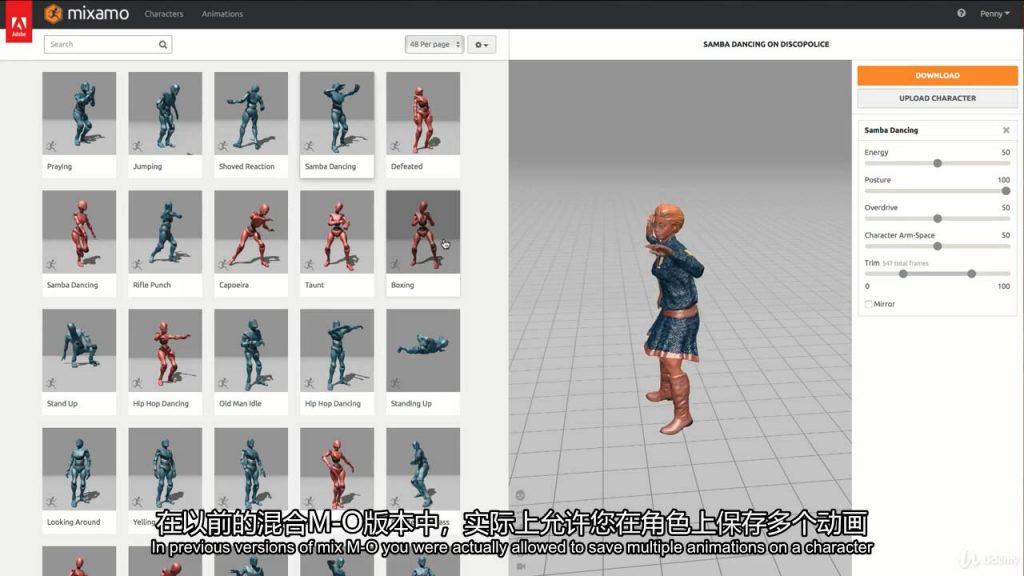Image resolution: width=1024 pixels, height=576 pixels.
Task: Click the 'Samba Dancing' panel heading
Action: 891,130
